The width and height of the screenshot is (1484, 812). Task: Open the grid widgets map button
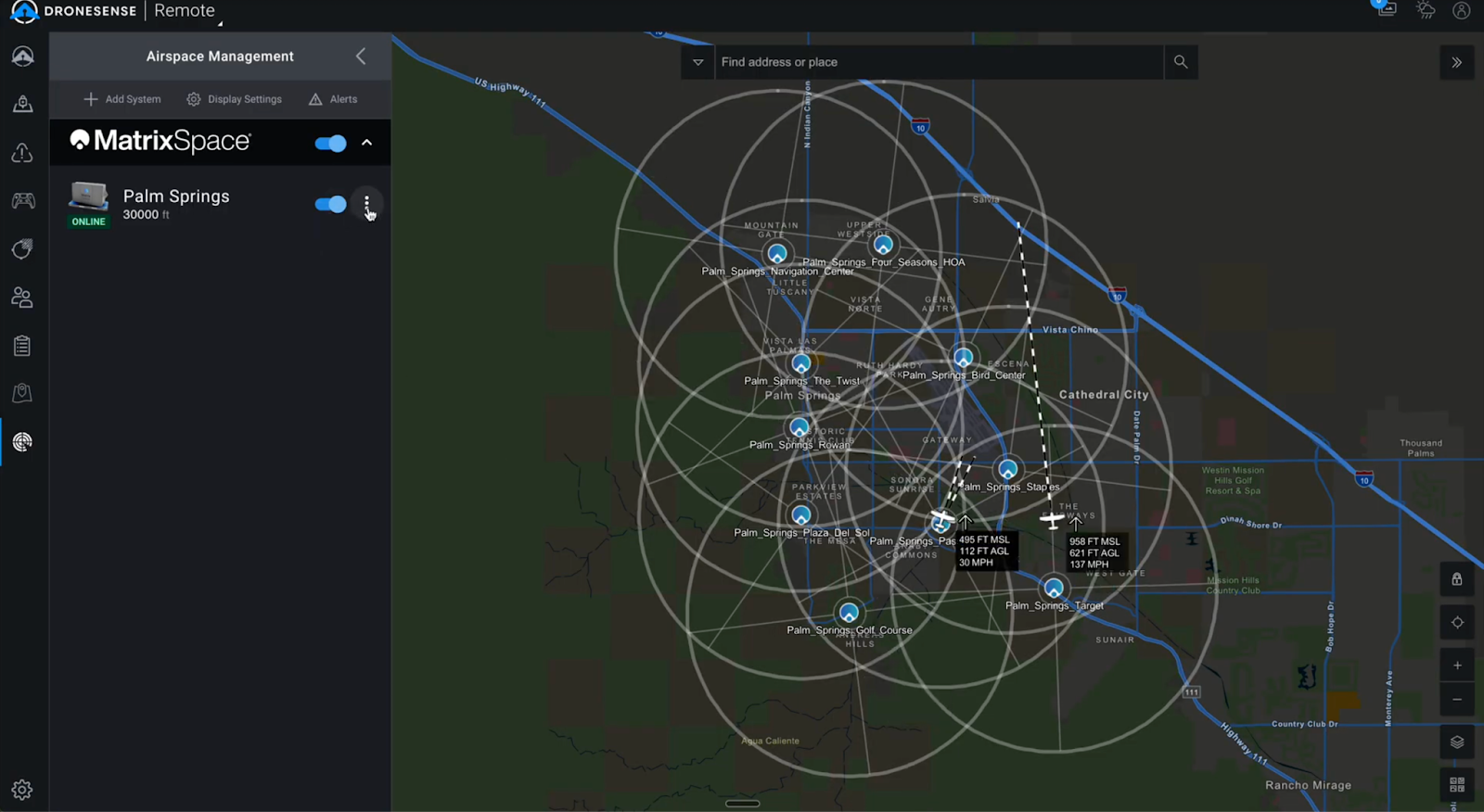click(1457, 784)
